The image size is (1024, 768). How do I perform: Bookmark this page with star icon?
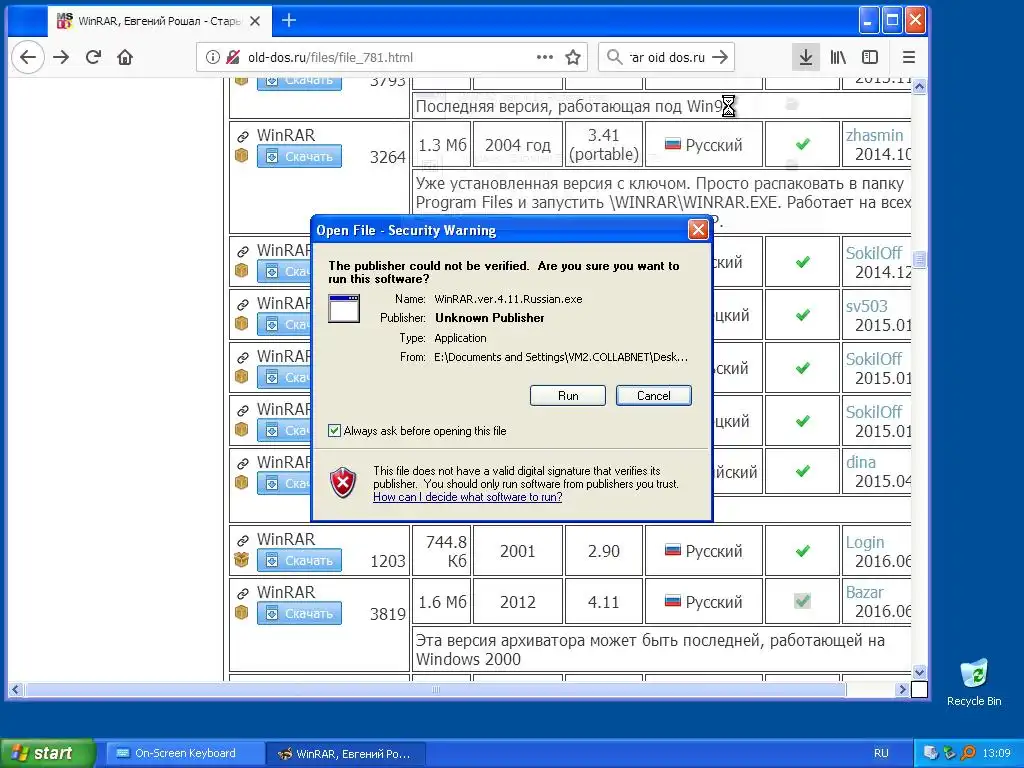click(573, 57)
